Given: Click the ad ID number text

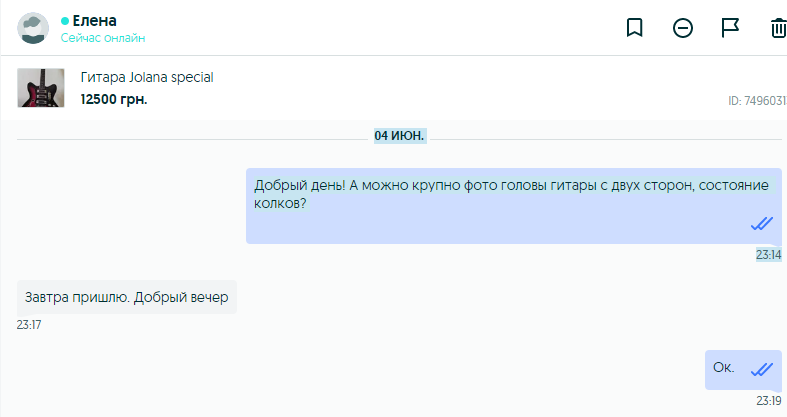Looking at the screenshot, I should [757, 101].
